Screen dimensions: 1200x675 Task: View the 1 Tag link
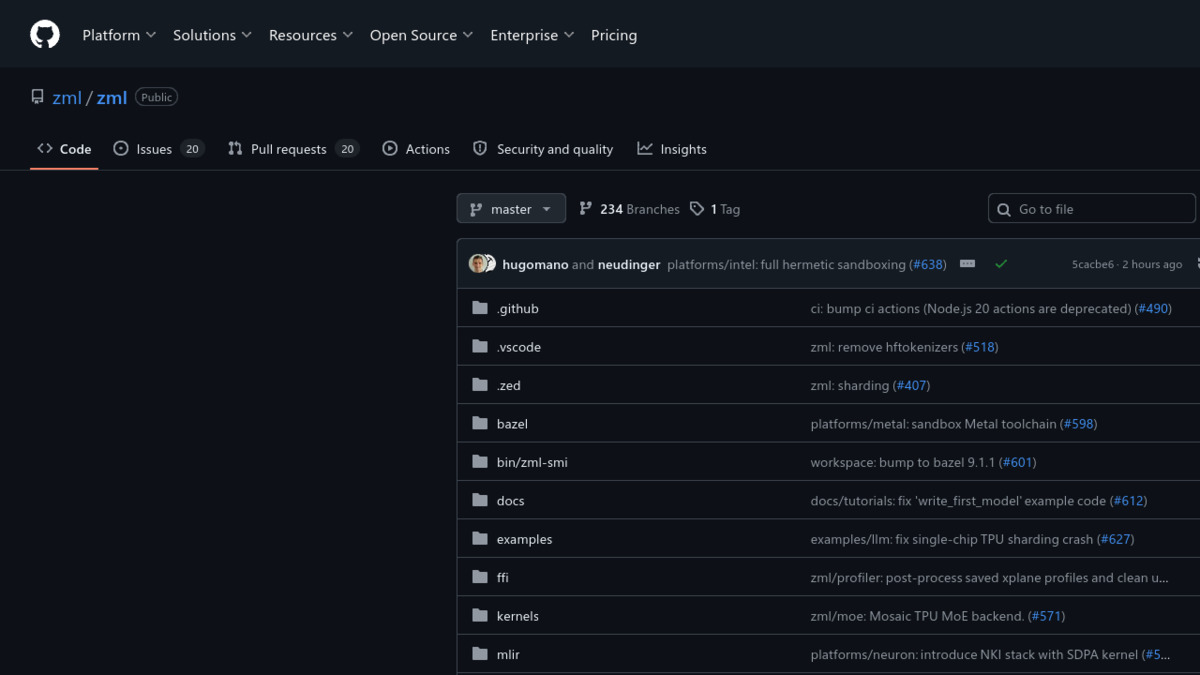pos(715,209)
